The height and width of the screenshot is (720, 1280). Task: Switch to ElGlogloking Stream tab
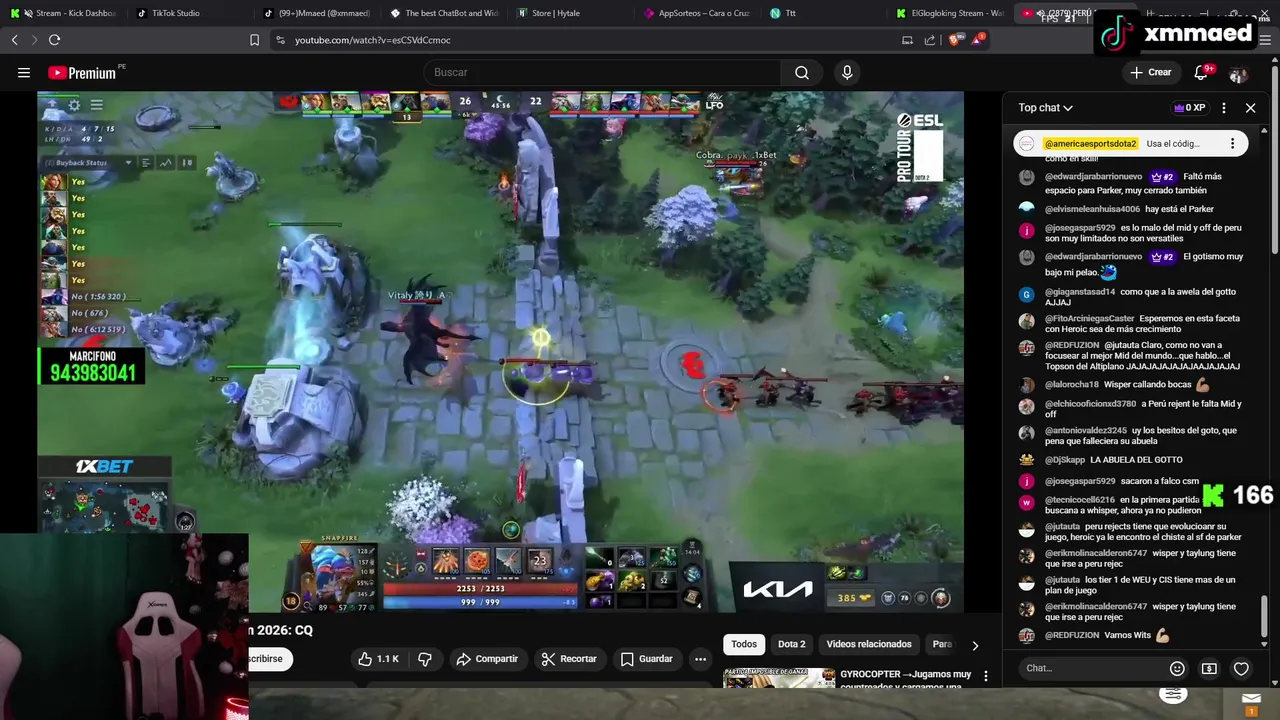pyautogui.click(x=950, y=13)
